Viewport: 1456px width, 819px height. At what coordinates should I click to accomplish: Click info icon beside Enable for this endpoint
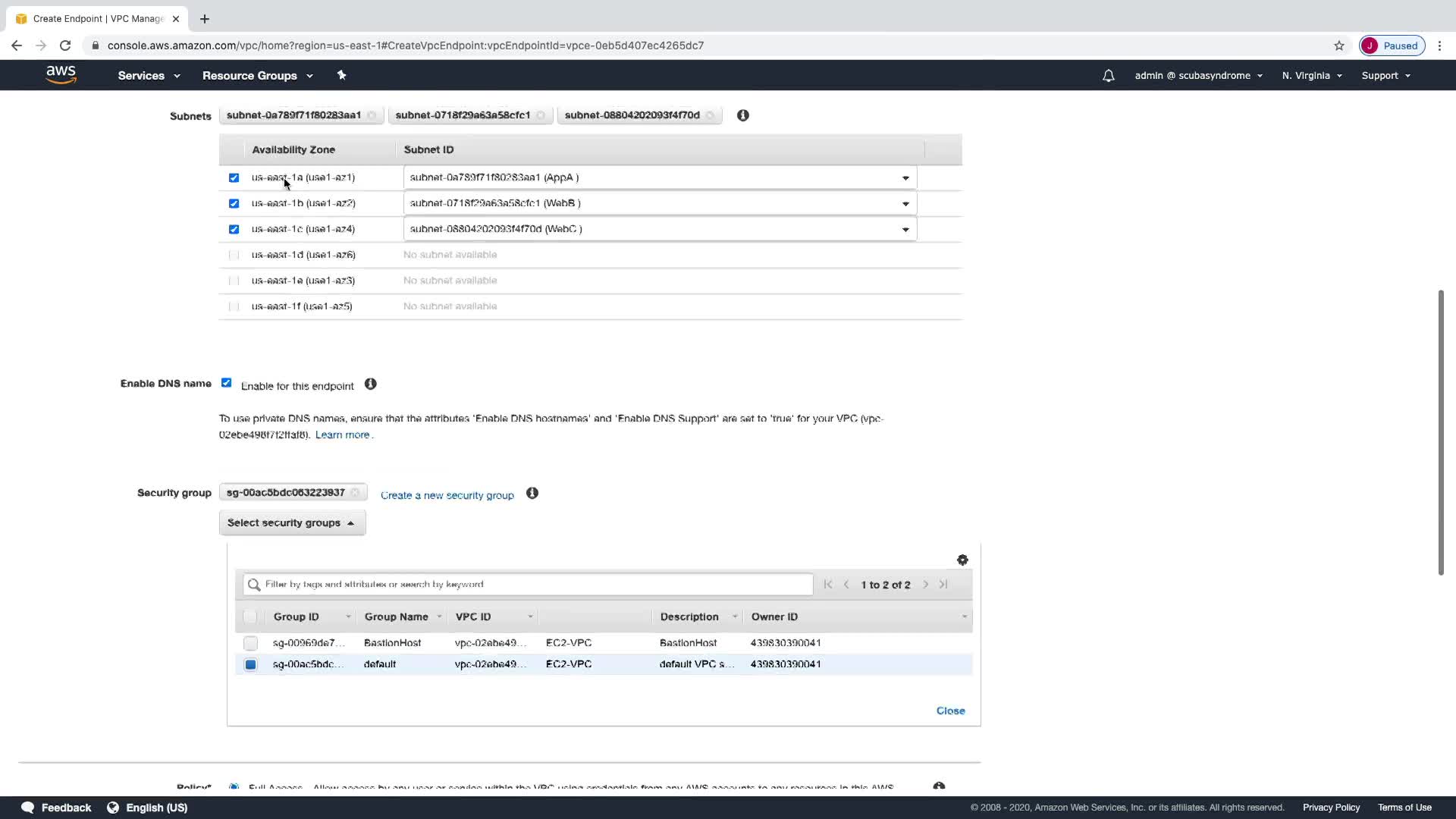click(x=370, y=384)
